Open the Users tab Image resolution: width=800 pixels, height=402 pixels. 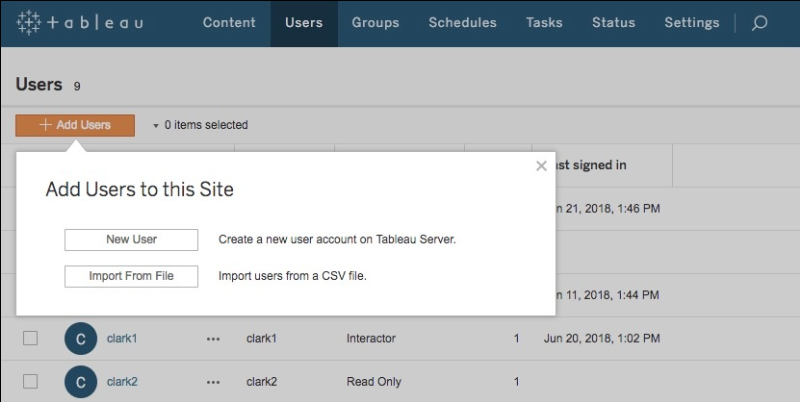(x=304, y=23)
